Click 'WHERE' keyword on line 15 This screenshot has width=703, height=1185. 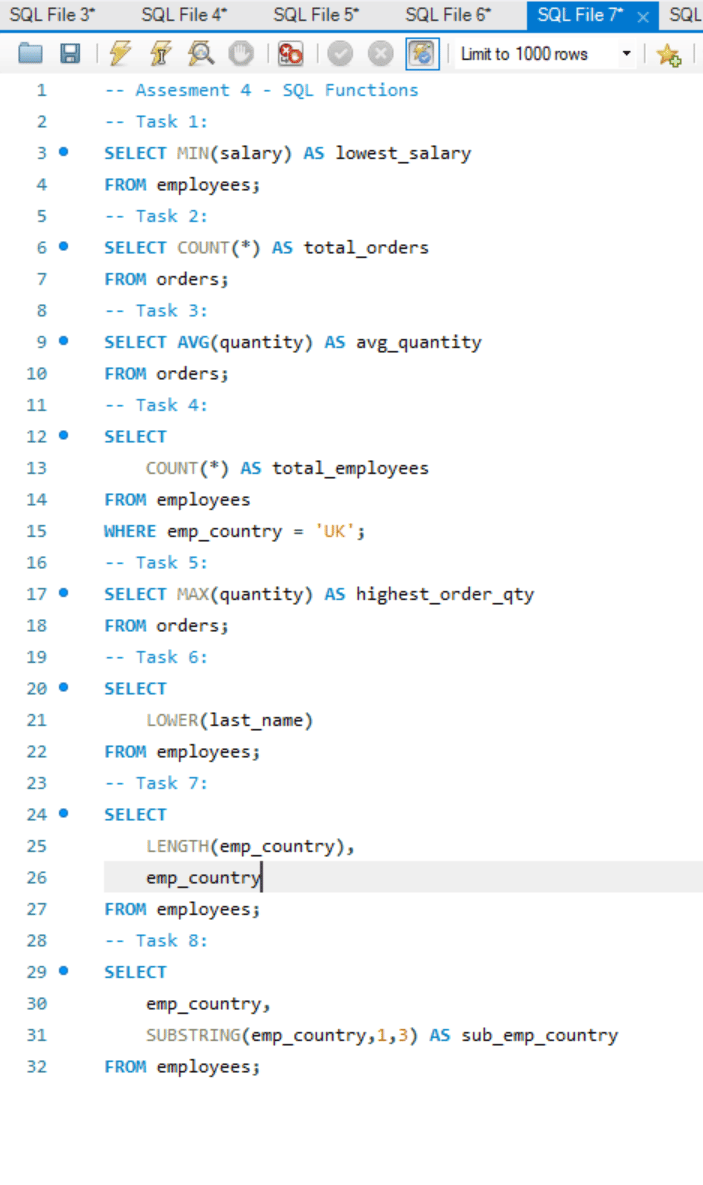pos(130,531)
